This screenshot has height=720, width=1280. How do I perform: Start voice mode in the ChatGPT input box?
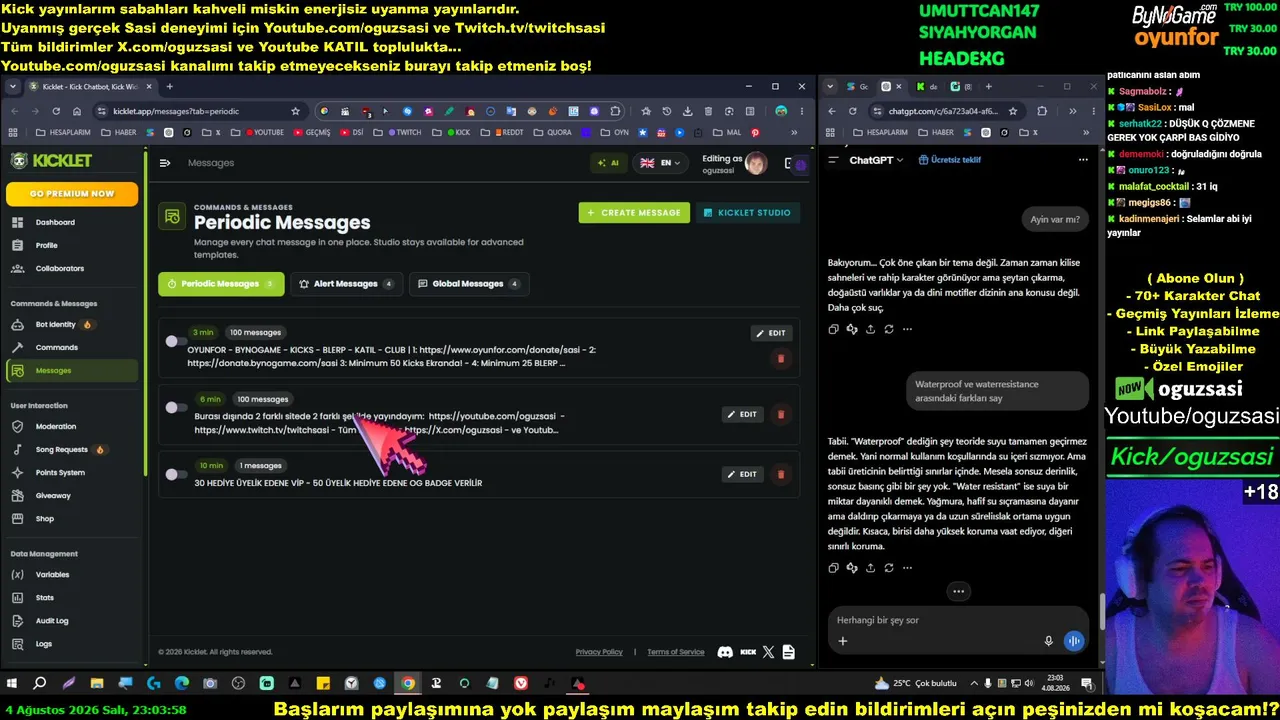click(x=1074, y=641)
